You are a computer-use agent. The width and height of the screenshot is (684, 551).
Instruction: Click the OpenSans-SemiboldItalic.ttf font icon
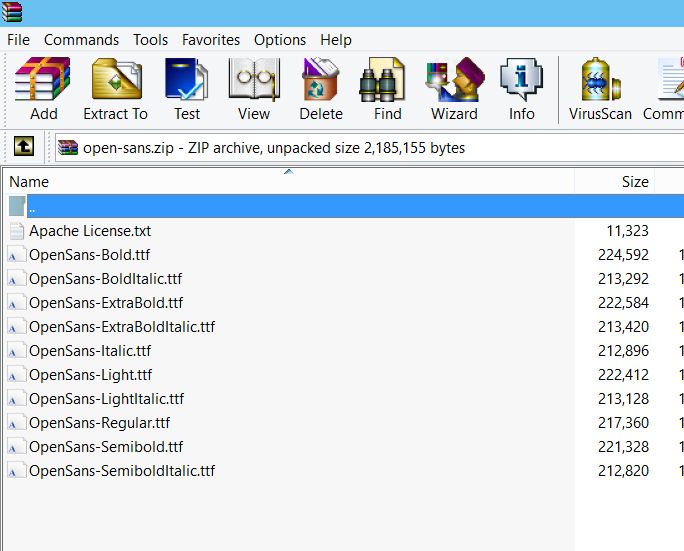17,471
